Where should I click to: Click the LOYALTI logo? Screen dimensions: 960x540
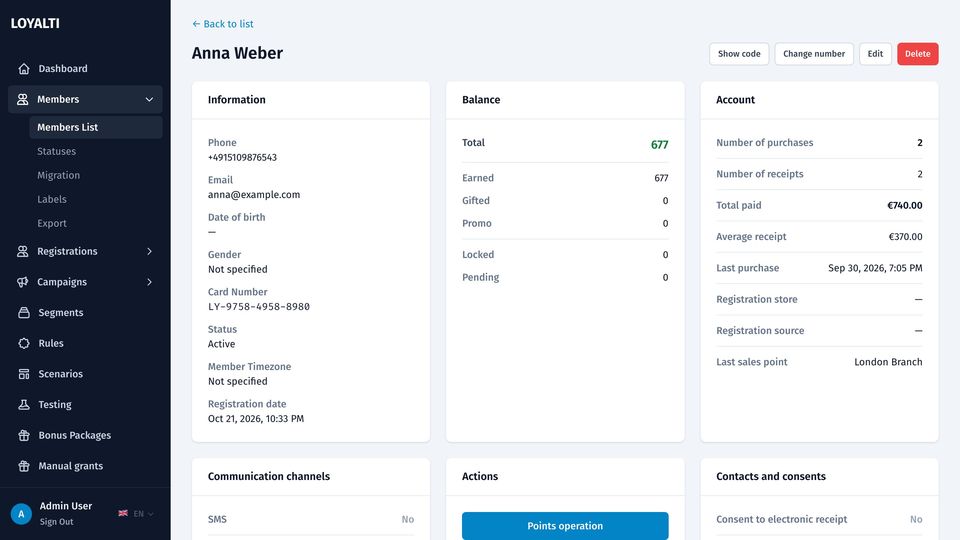(35, 23)
